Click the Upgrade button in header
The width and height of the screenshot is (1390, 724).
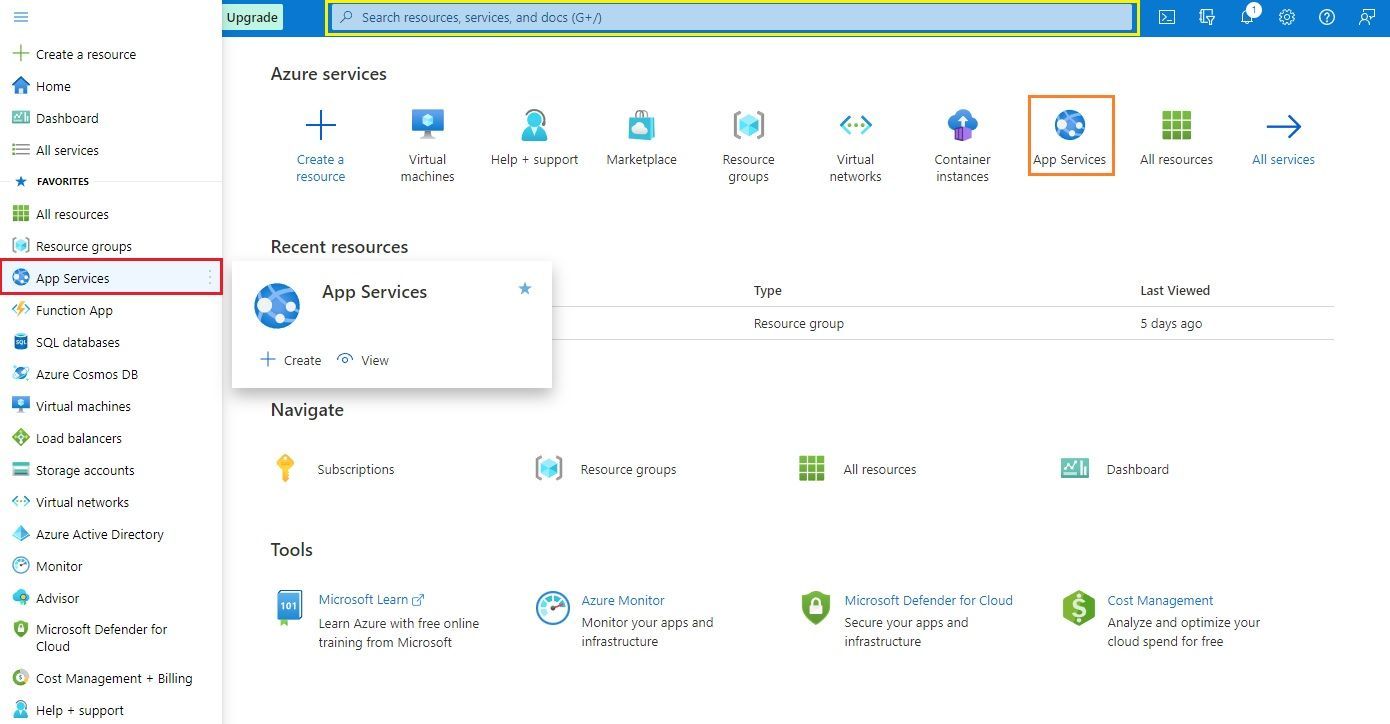point(252,17)
